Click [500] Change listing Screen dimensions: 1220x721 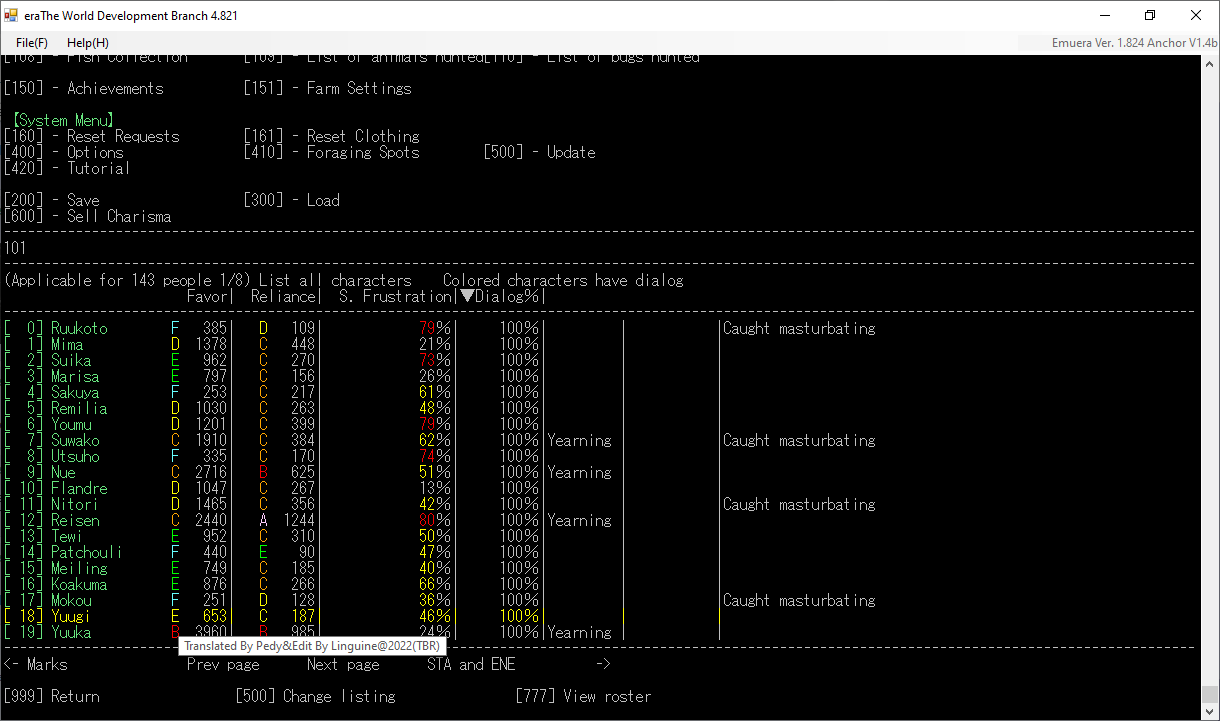tap(315, 697)
